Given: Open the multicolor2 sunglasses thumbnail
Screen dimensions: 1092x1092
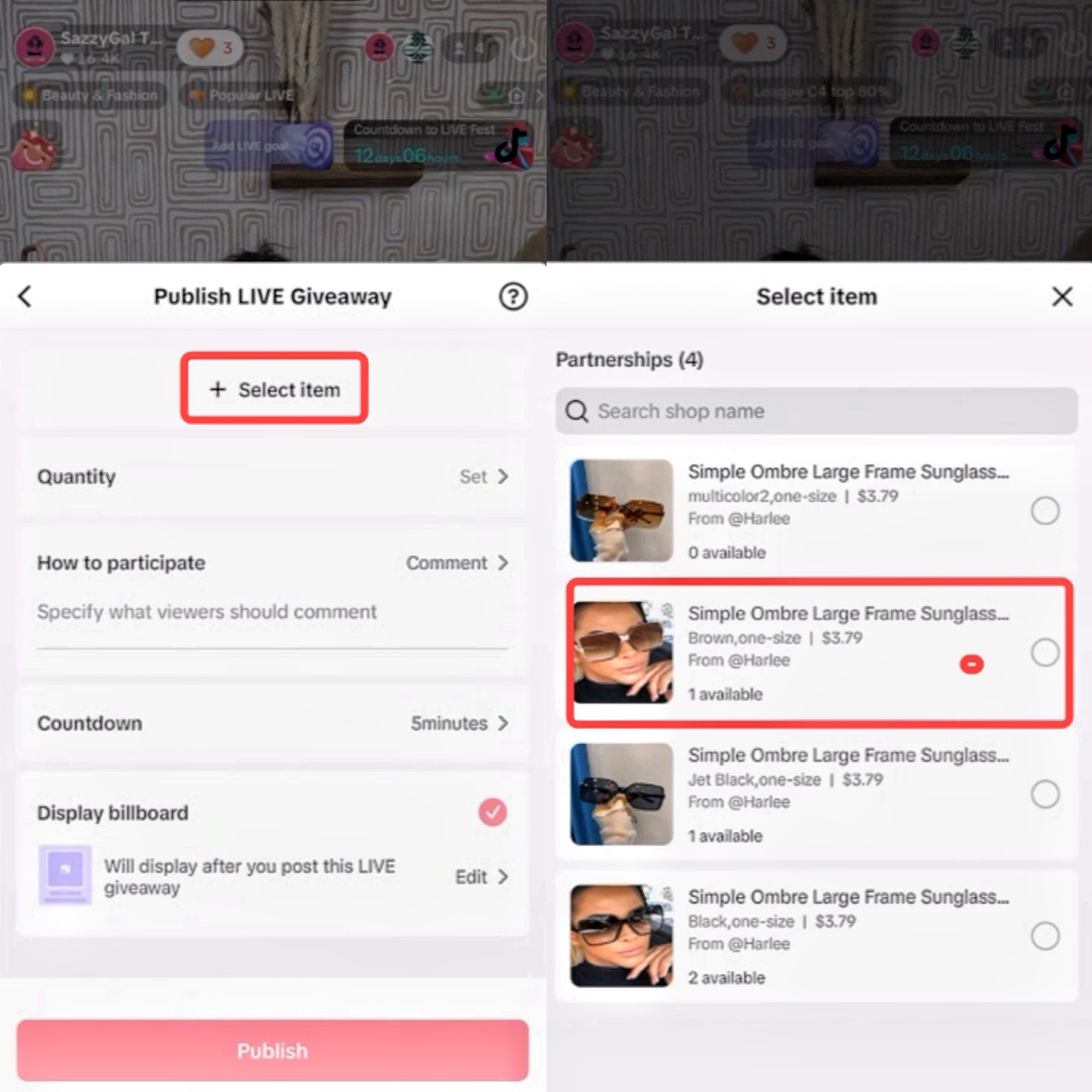Looking at the screenshot, I should (622, 510).
